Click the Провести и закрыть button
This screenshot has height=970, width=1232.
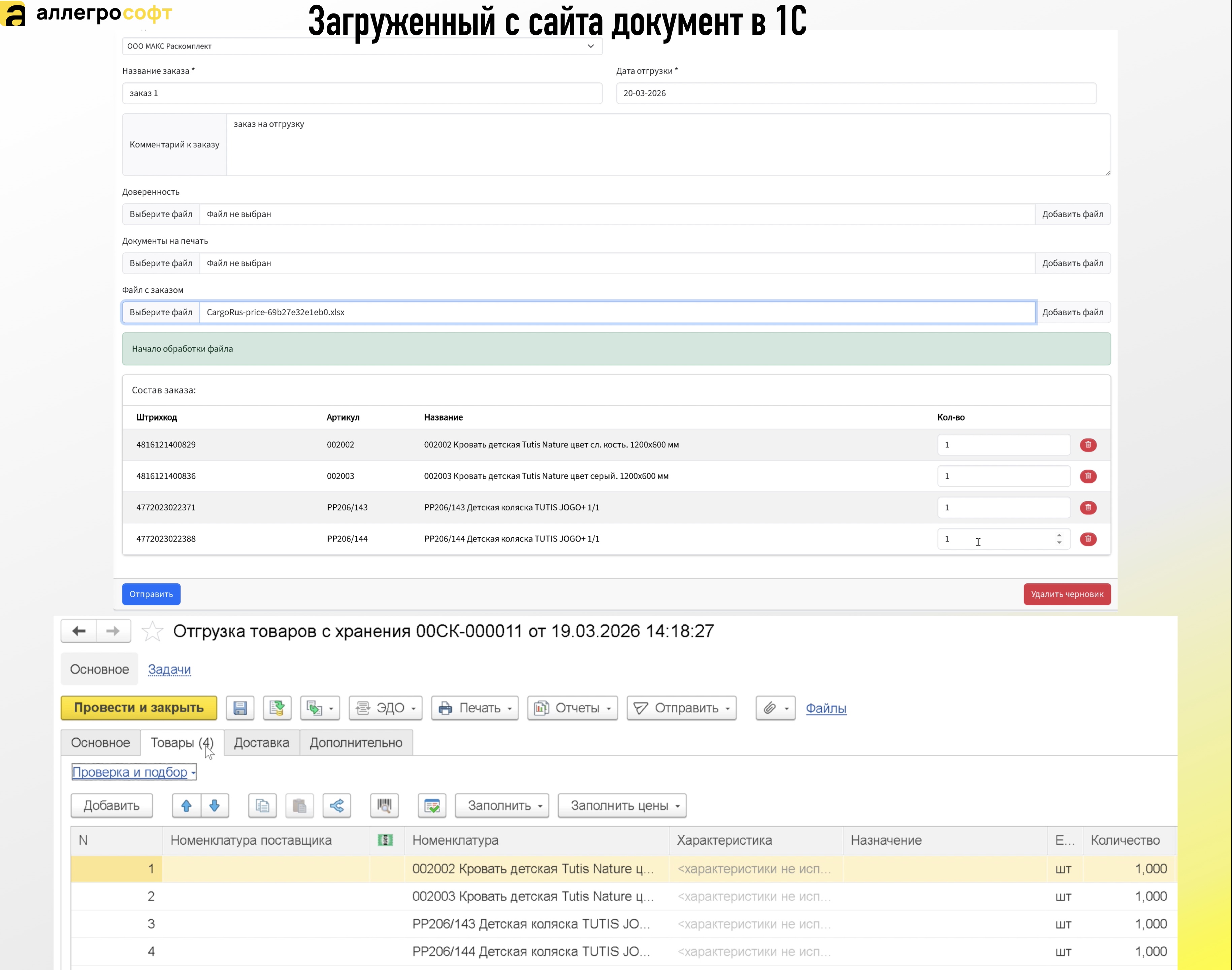click(x=139, y=708)
